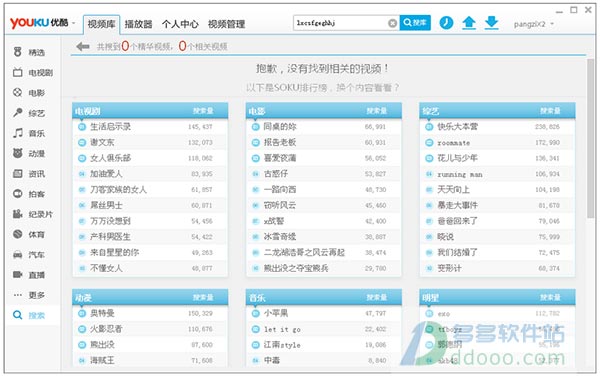Go back with the left arrow
The width and height of the screenshot is (600, 377).
click(x=83, y=47)
